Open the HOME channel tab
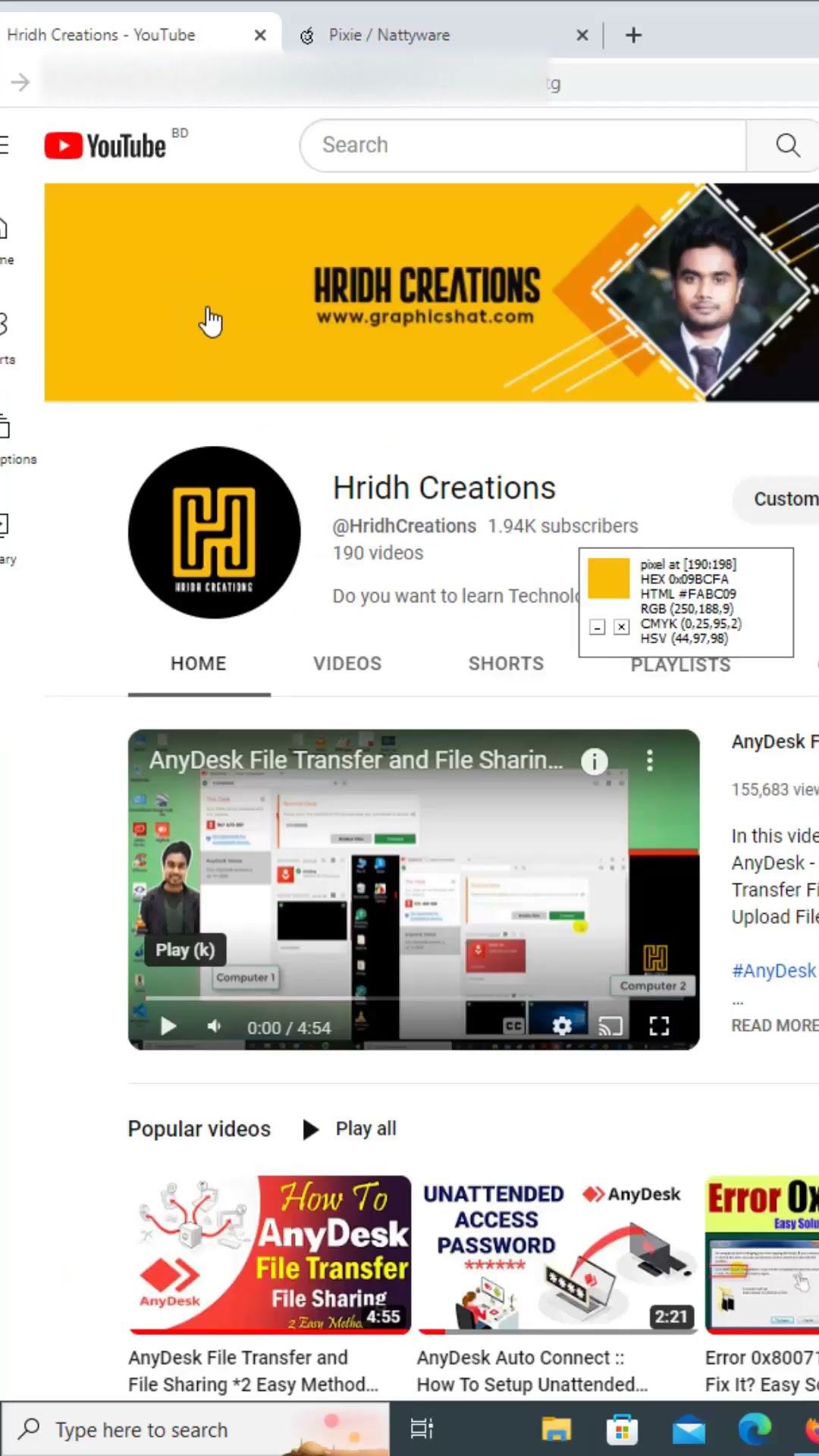819x1456 pixels. pos(199,664)
